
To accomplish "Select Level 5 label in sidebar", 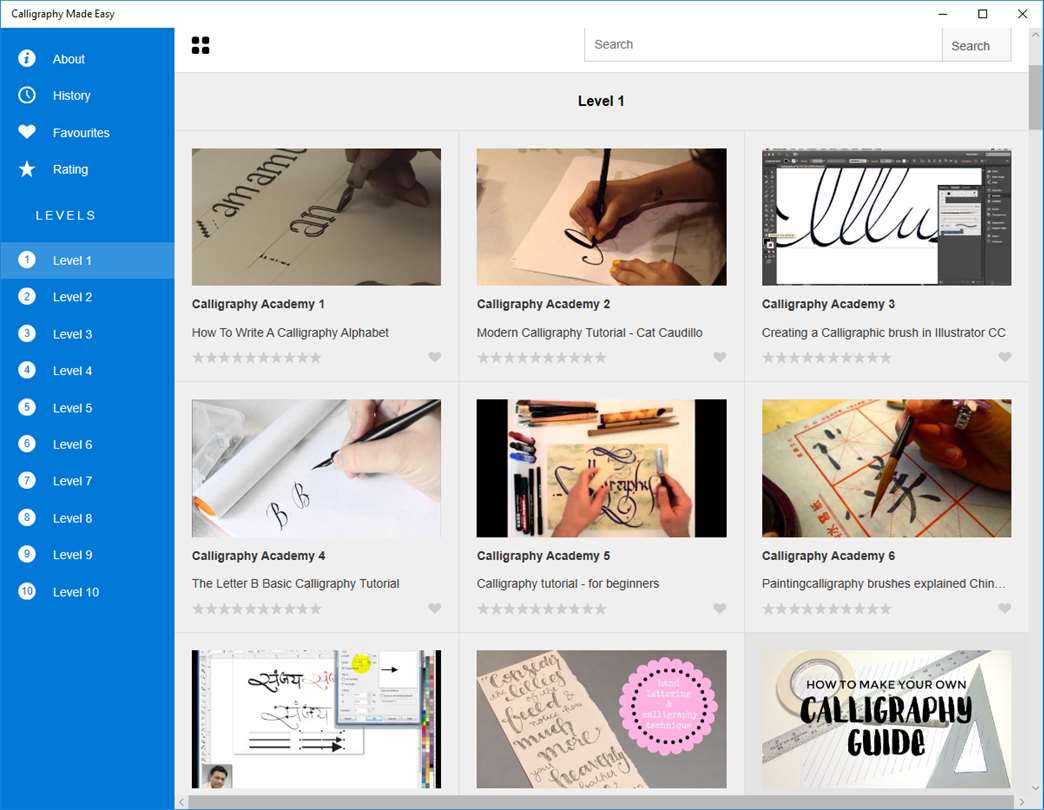I will coord(73,407).
